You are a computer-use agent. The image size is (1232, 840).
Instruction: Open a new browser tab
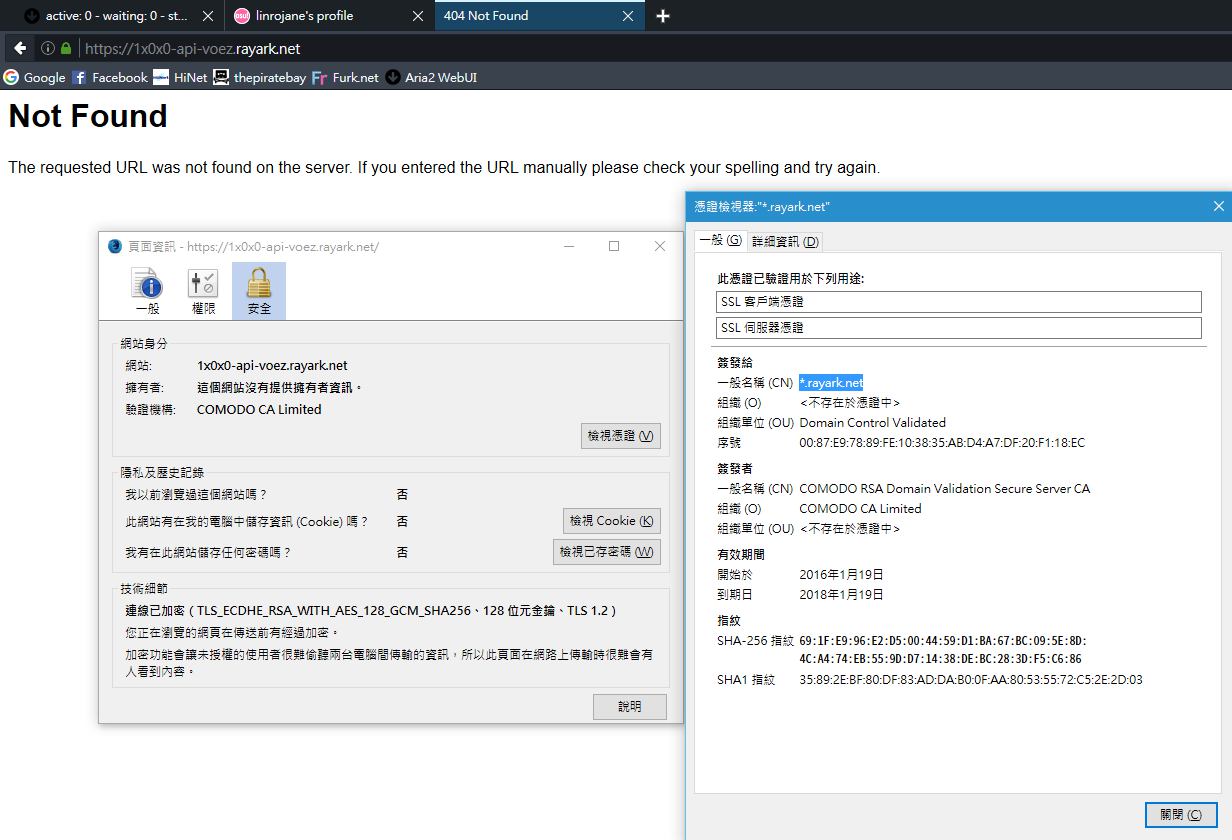pos(662,16)
